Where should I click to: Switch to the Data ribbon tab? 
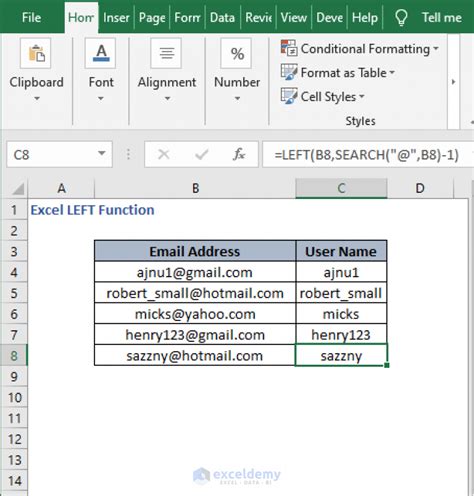click(222, 17)
